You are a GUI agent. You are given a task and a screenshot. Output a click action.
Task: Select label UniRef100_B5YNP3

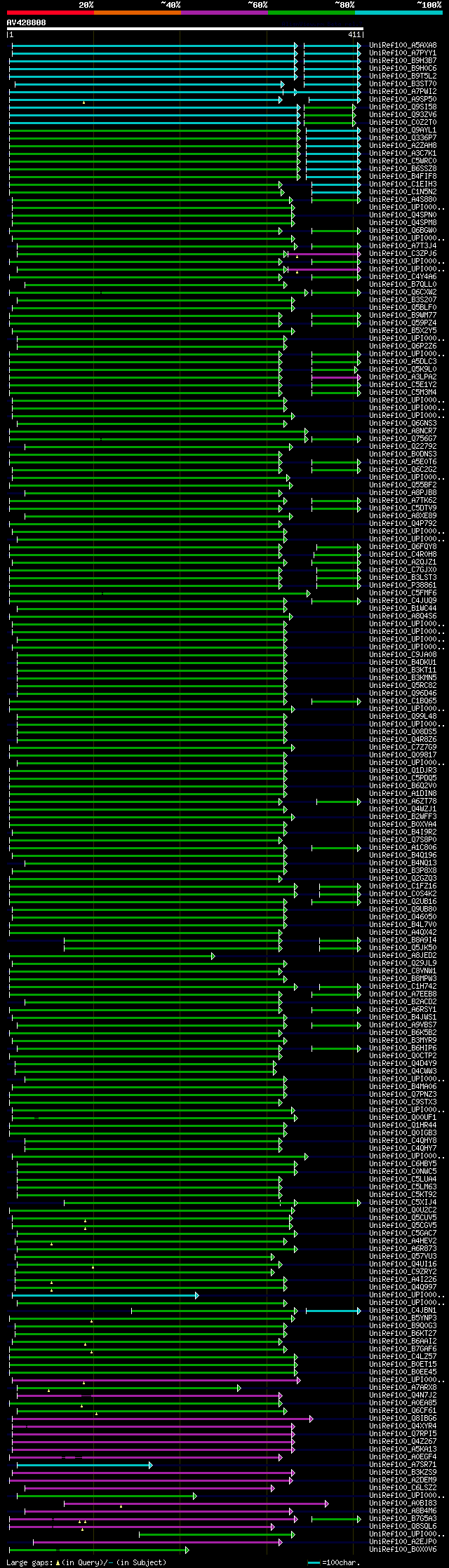tap(403, 1318)
